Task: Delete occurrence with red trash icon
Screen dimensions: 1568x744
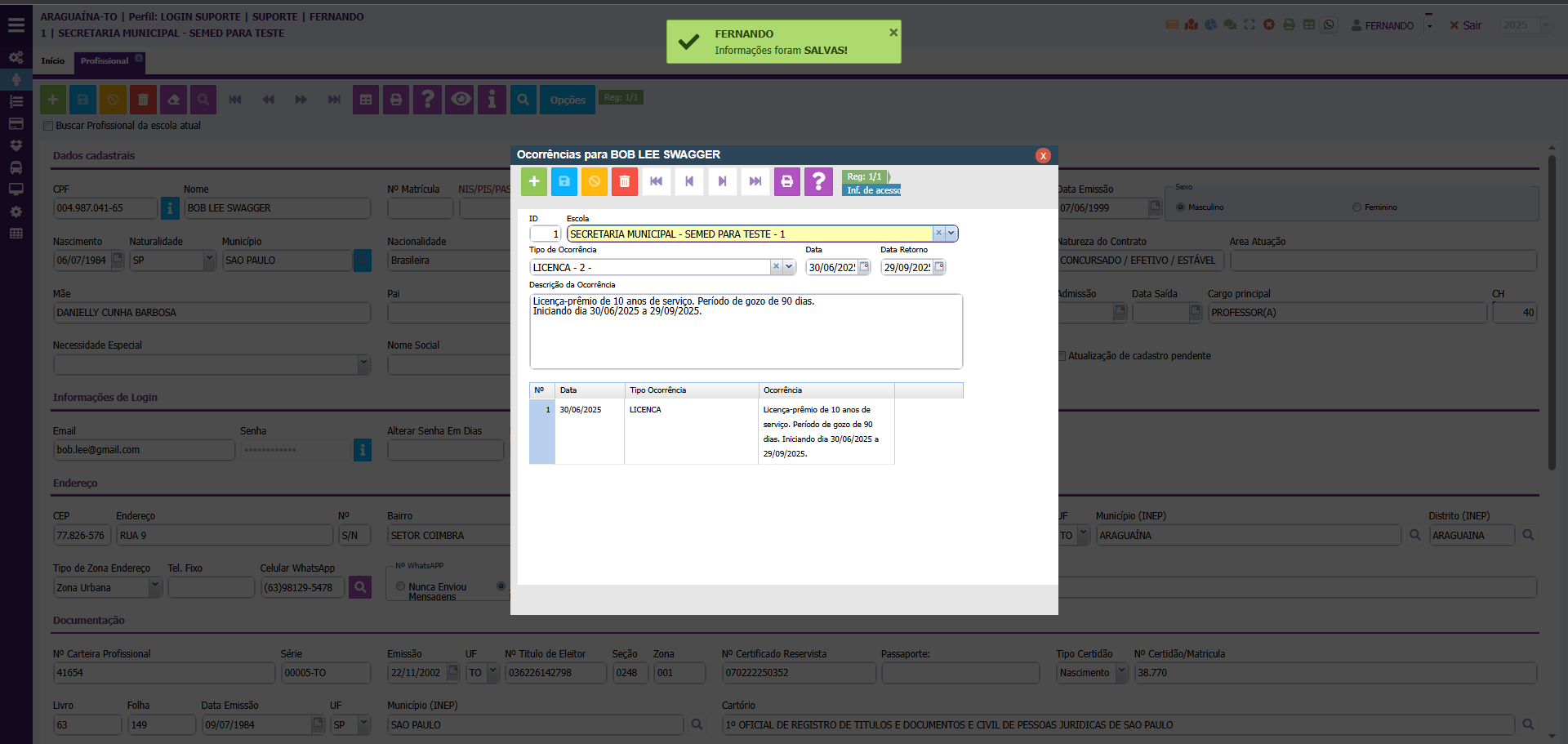Action: [625, 181]
